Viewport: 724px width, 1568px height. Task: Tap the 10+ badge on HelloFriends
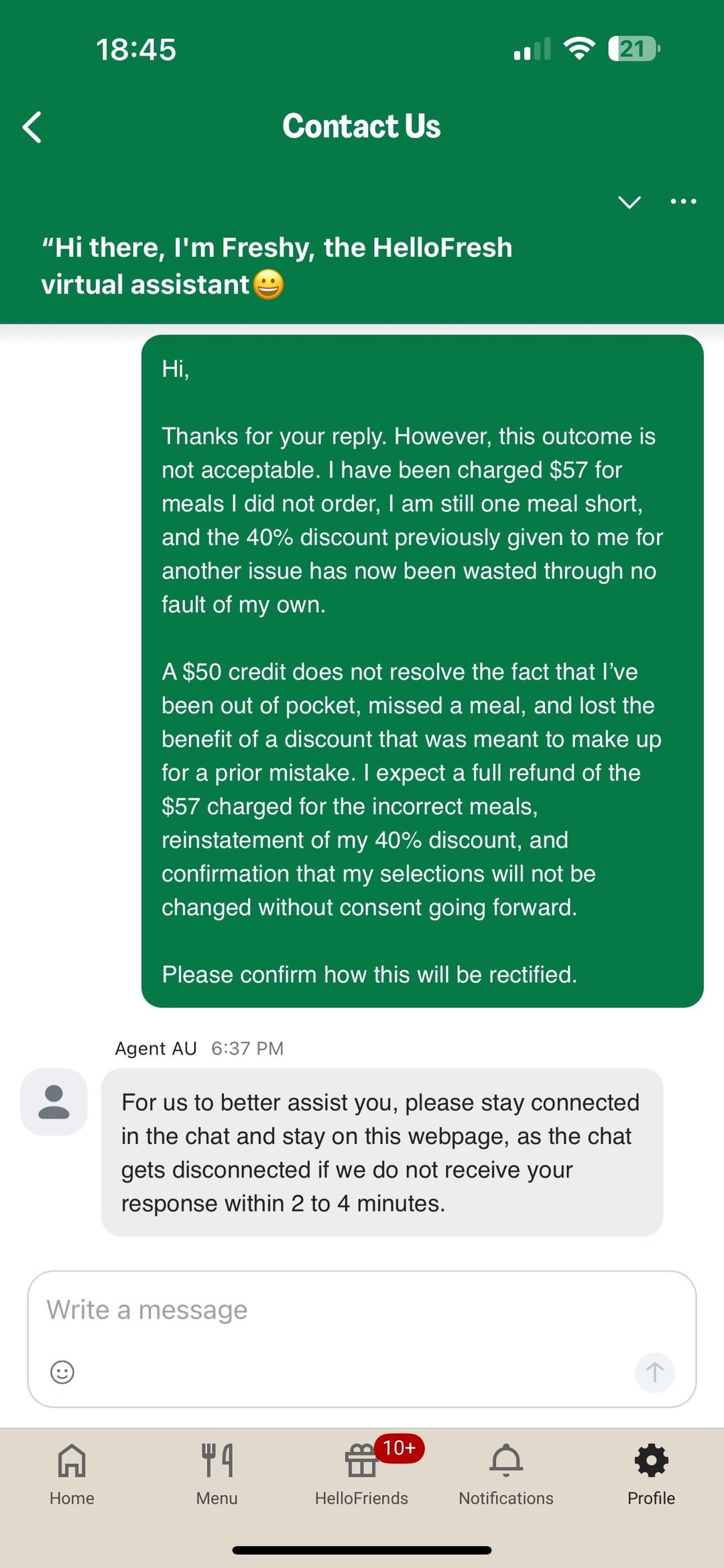(400, 1448)
